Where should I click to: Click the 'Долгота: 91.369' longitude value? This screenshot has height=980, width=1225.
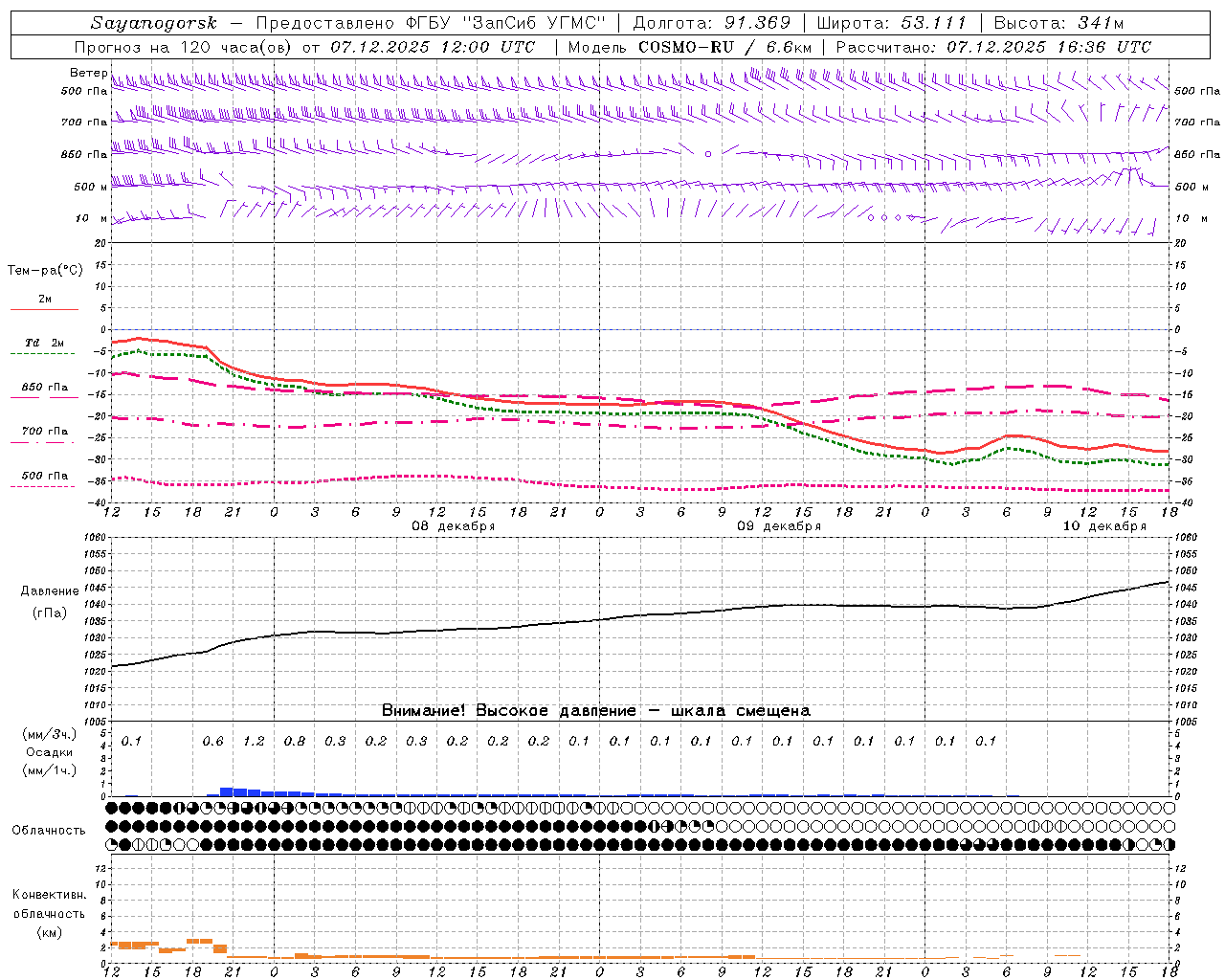tap(712, 23)
